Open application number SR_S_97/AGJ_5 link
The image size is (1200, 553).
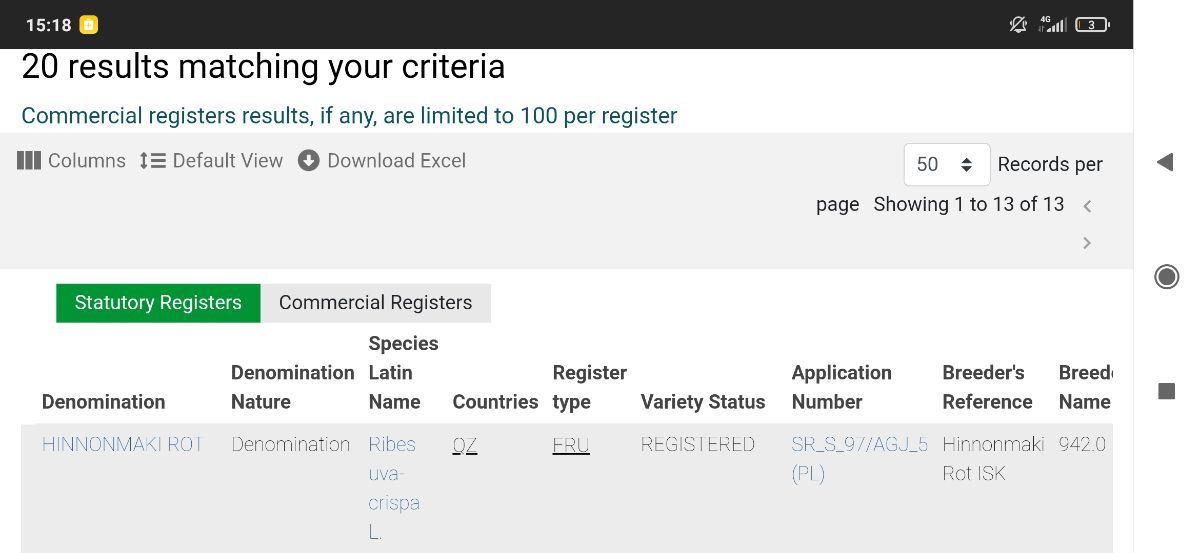[859, 444]
